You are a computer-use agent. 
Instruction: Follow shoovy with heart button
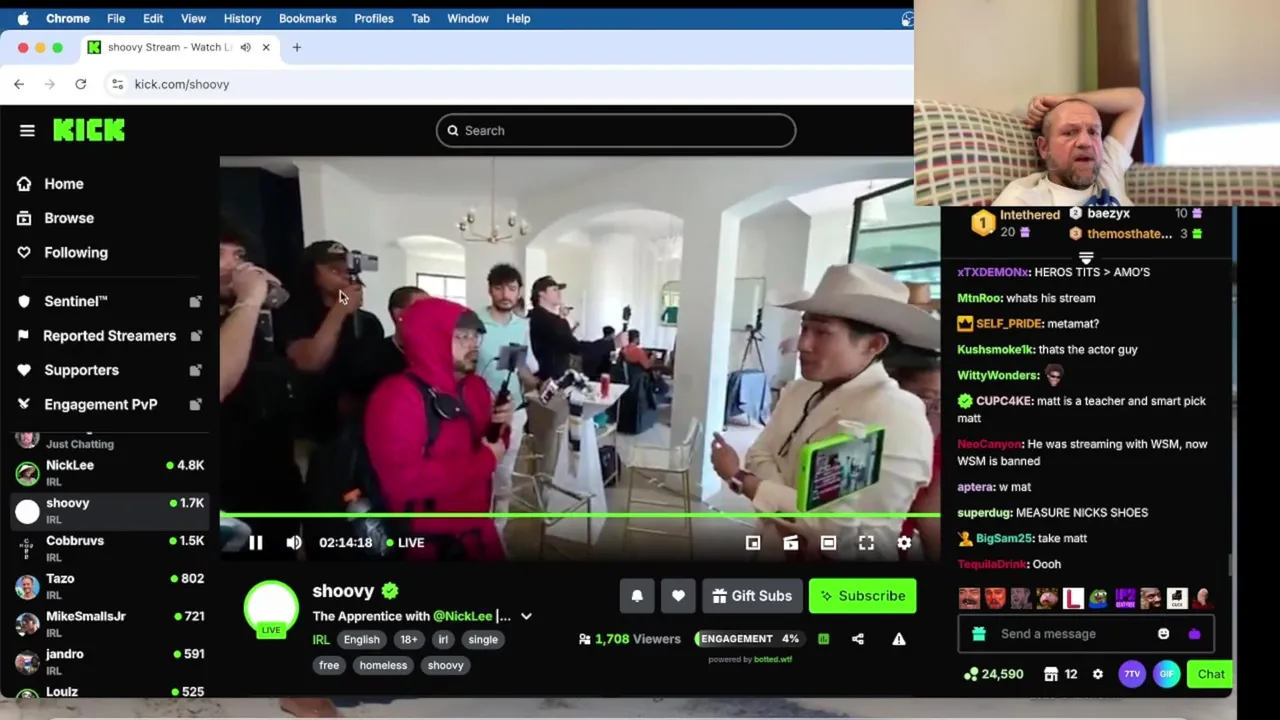coord(678,596)
